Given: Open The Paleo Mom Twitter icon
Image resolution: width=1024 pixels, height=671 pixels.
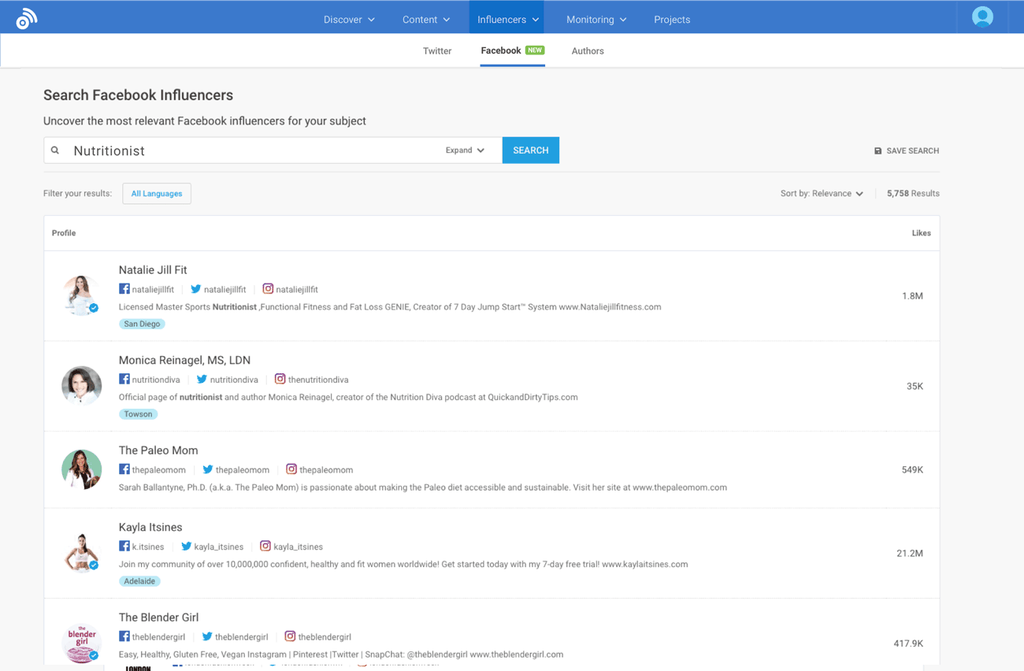Looking at the screenshot, I should 208,469.
